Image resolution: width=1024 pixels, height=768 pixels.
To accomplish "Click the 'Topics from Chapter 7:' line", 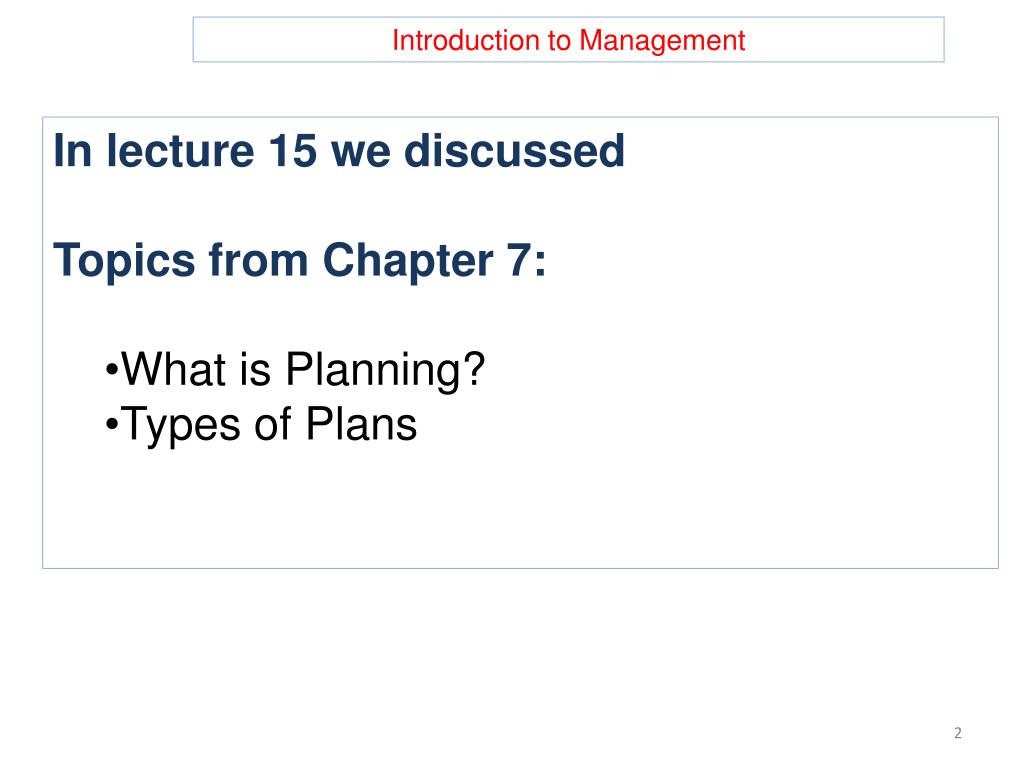I will pyautogui.click(x=300, y=261).
